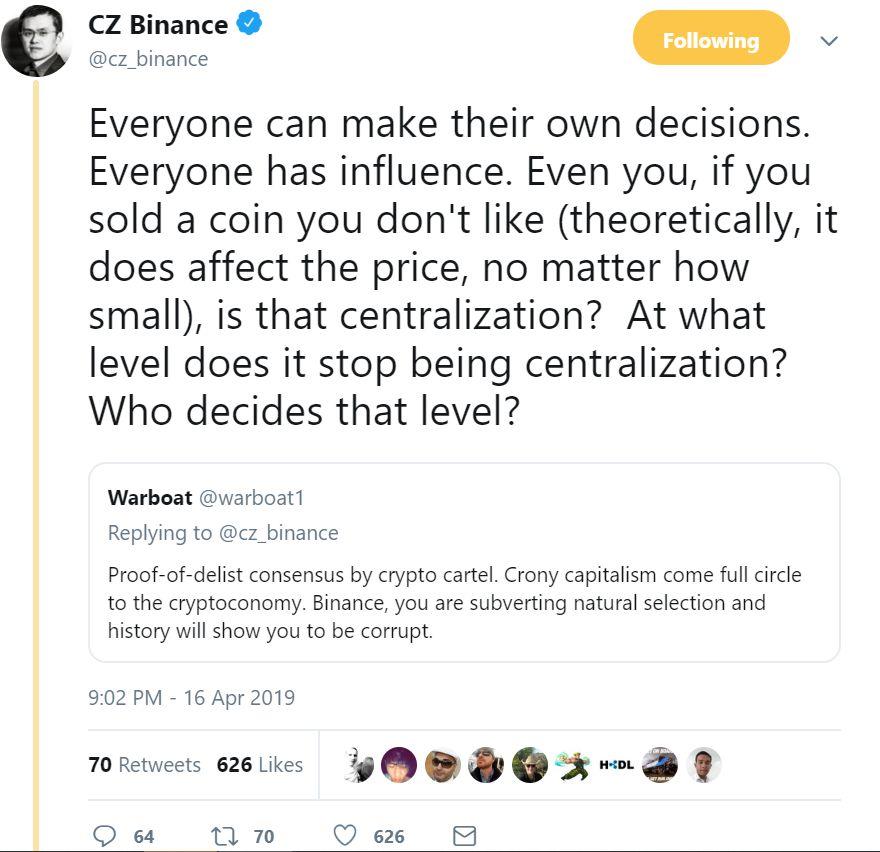Expand the tweet options chevron

click(829, 41)
